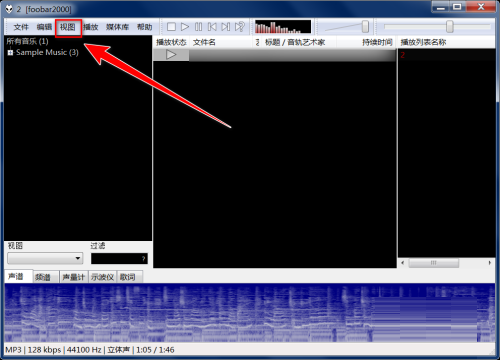
Task: Jump to previous track icon
Action: 212,27
